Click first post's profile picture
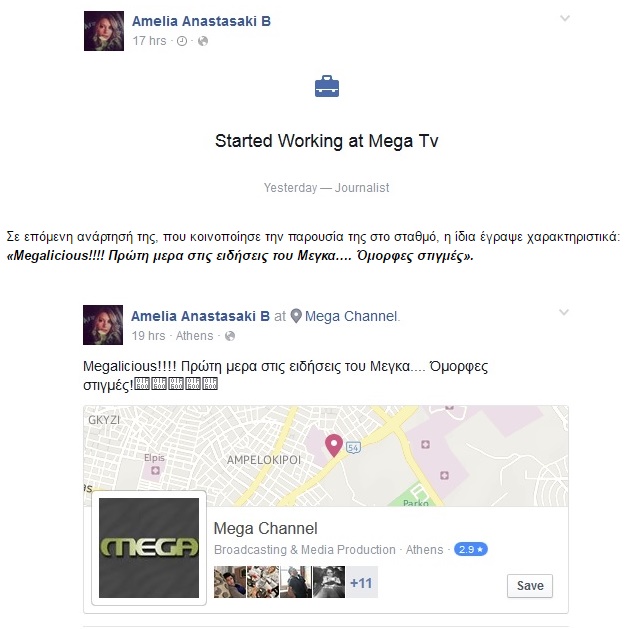Image resolution: width=627 pixels, height=629 pixels. click(104, 31)
